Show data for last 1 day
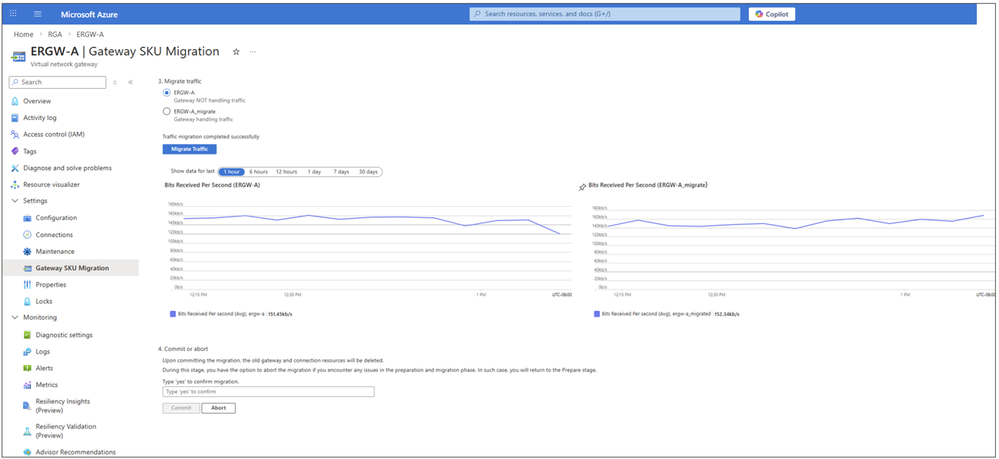Image resolution: width=999 pixels, height=459 pixels. pos(314,172)
